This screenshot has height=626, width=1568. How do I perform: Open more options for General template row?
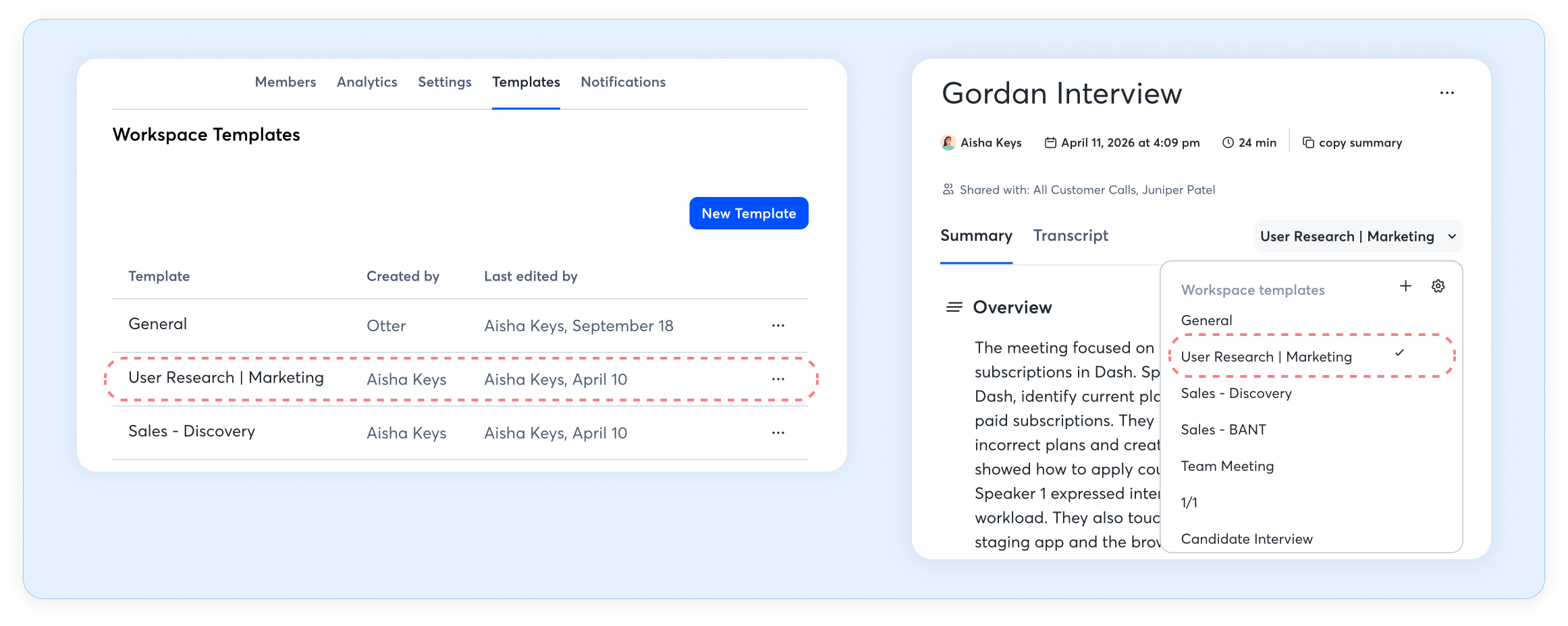(778, 326)
